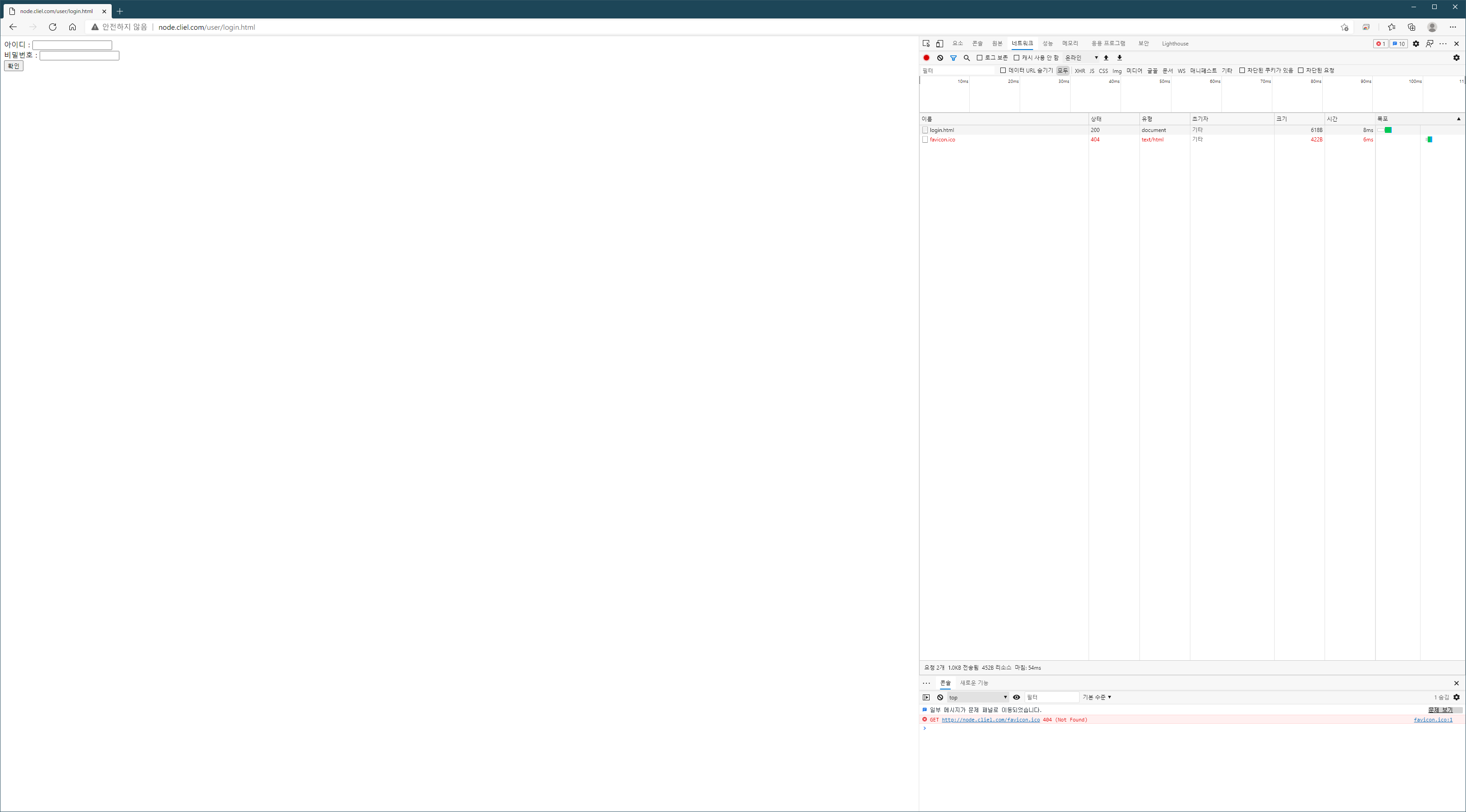1466x812 pixels.
Task: Enable the 캐시 사용 안 함 checkbox
Action: pos(1017,58)
